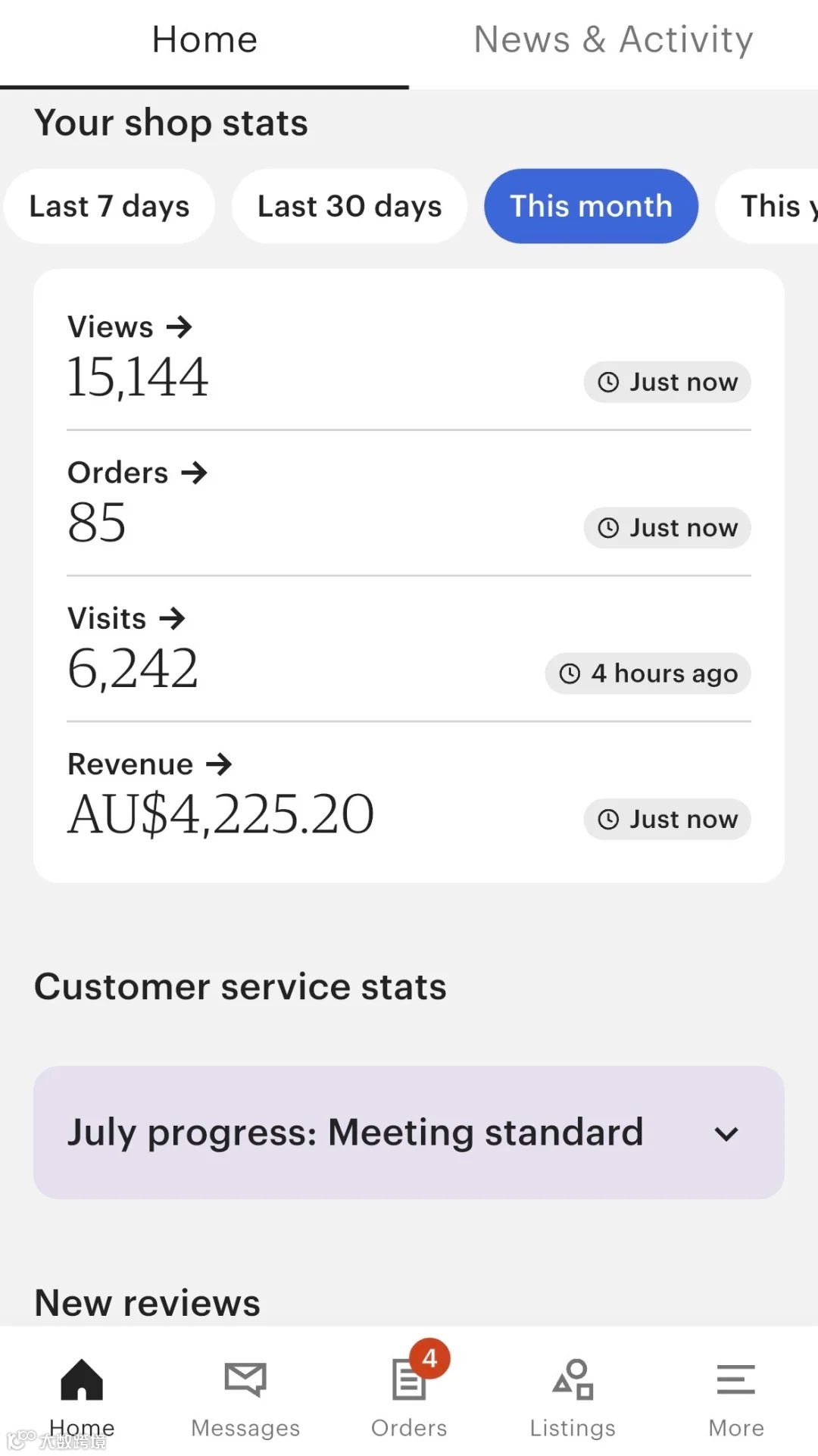Open the More hamburger menu icon
This screenshot has height=1456, width=818.
click(736, 1379)
